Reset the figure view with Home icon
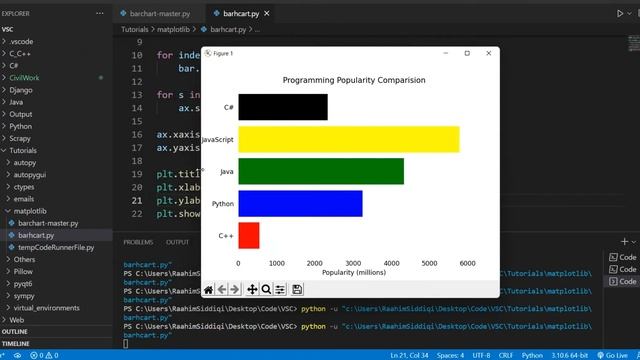 click(x=208, y=289)
